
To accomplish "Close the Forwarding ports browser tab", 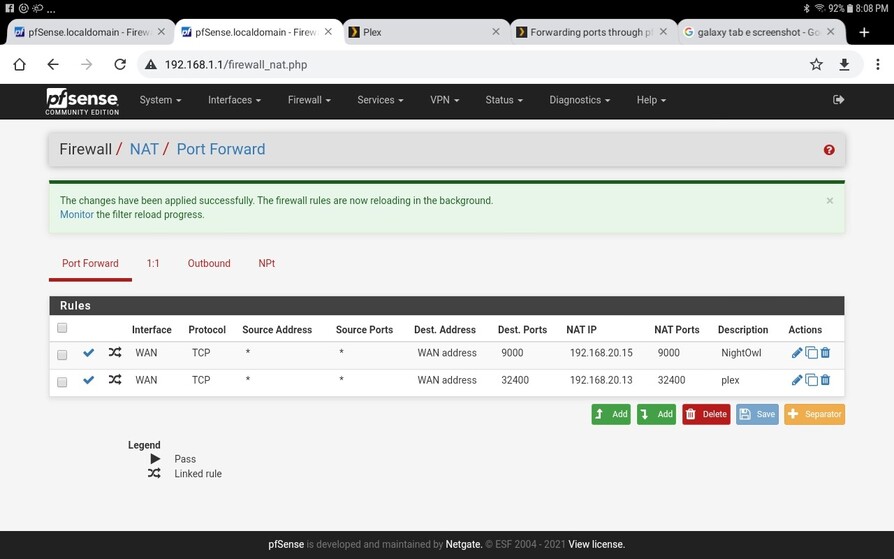I will click(663, 32).
